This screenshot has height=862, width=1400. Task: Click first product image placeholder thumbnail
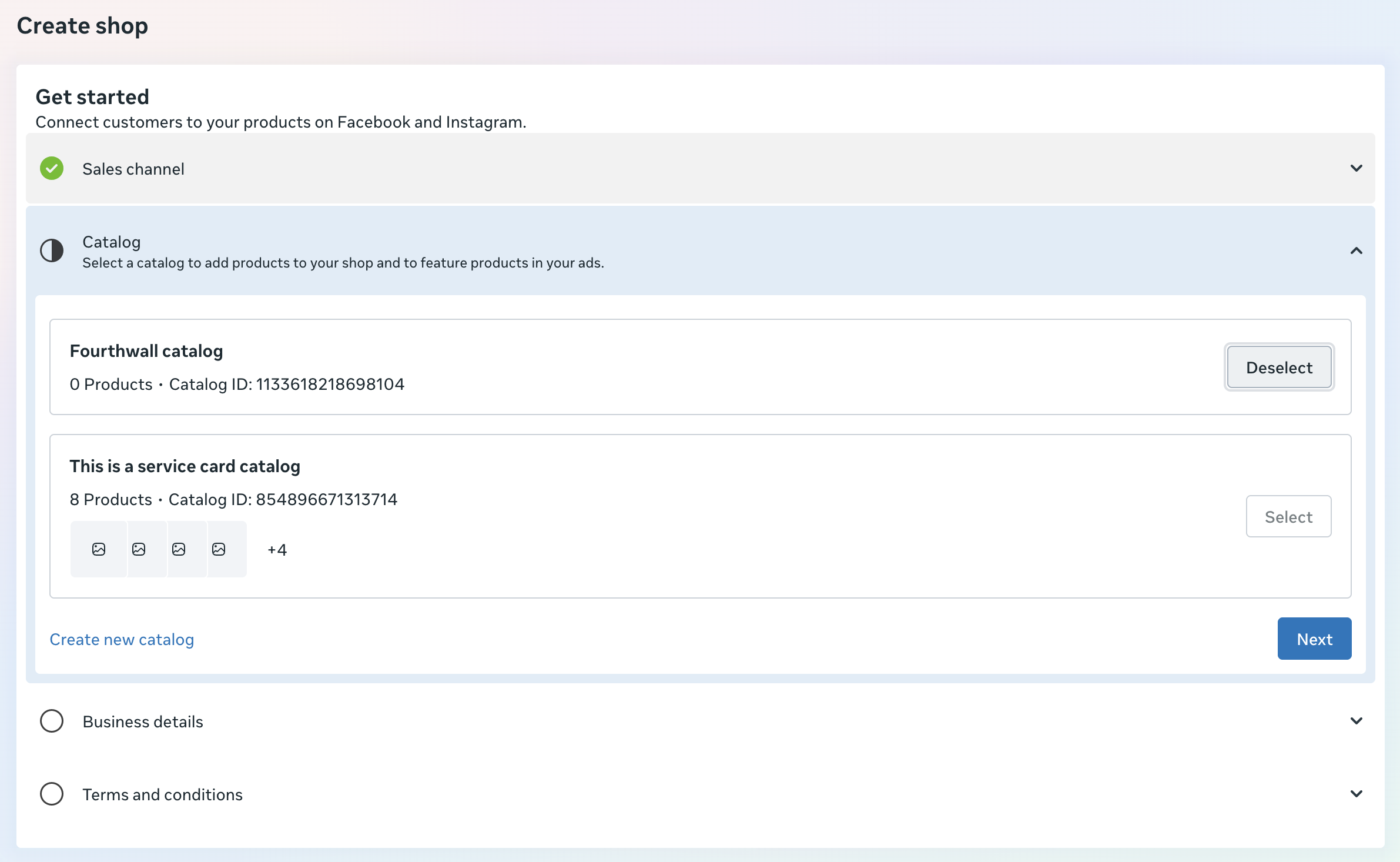click(99, 549)
